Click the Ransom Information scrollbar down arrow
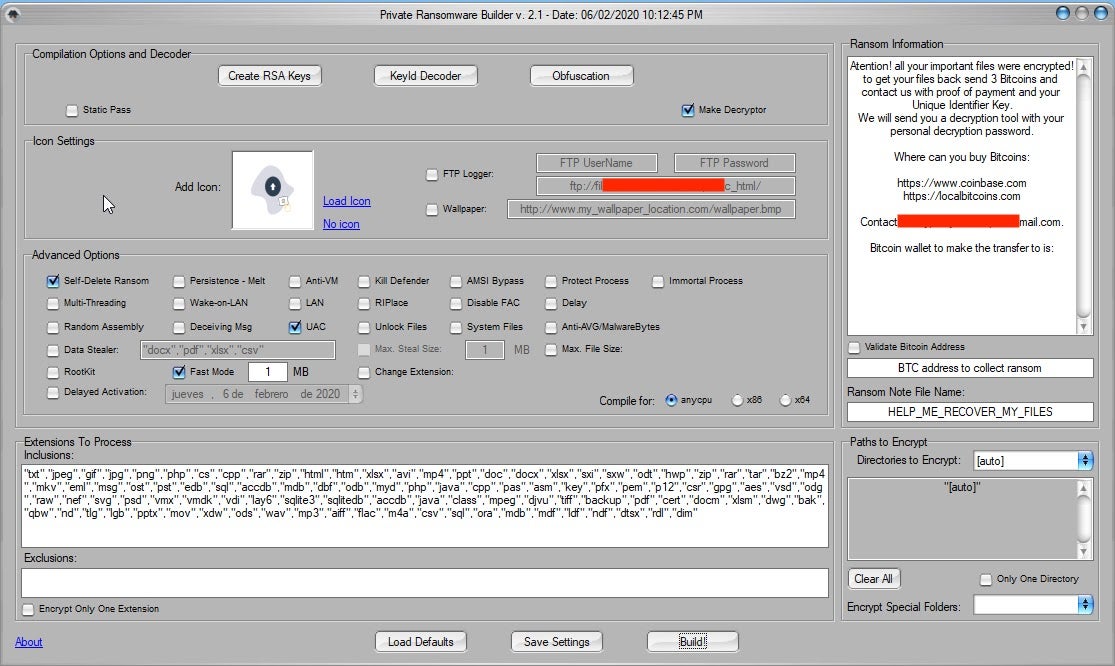 [x=1084, y=326]
